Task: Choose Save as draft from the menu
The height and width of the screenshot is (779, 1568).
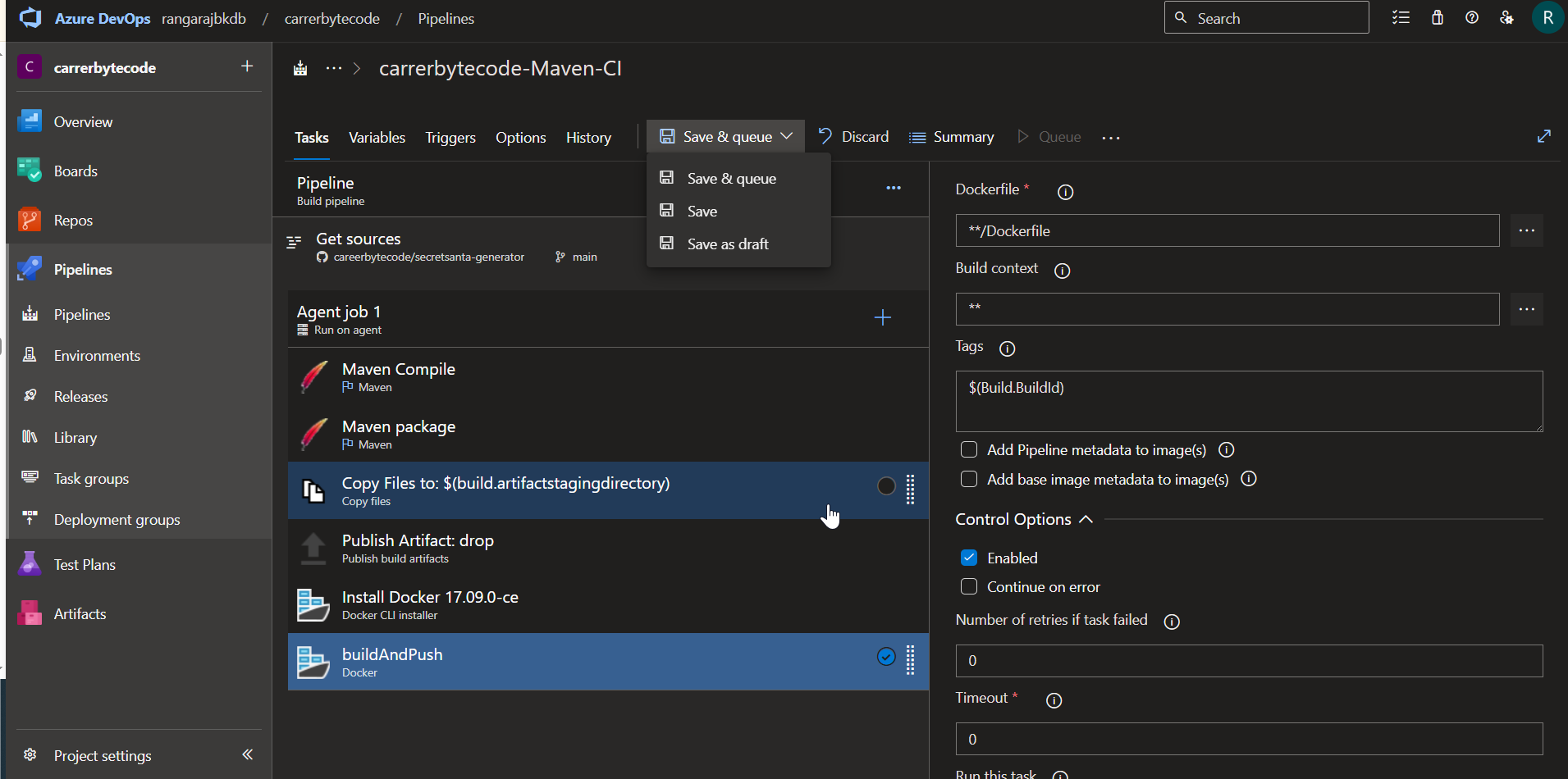Action: (x=727, y=244)
